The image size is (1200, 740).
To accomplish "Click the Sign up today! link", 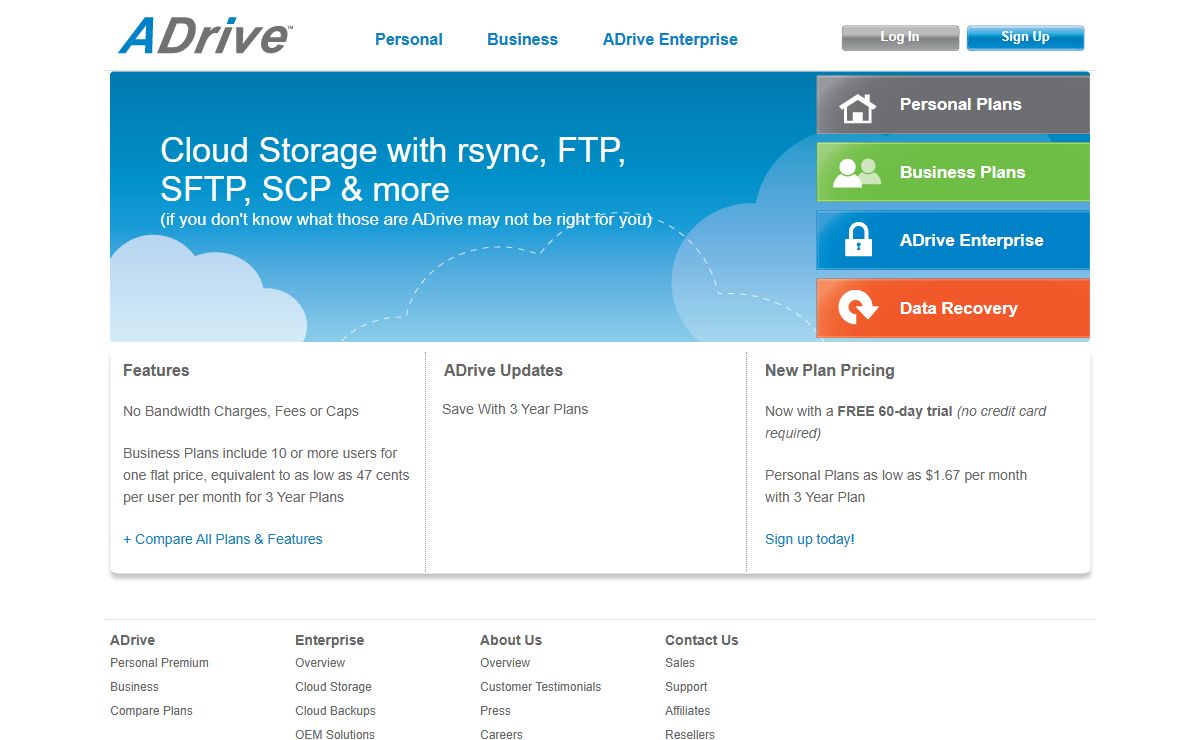I will click(x=810, y=539).
